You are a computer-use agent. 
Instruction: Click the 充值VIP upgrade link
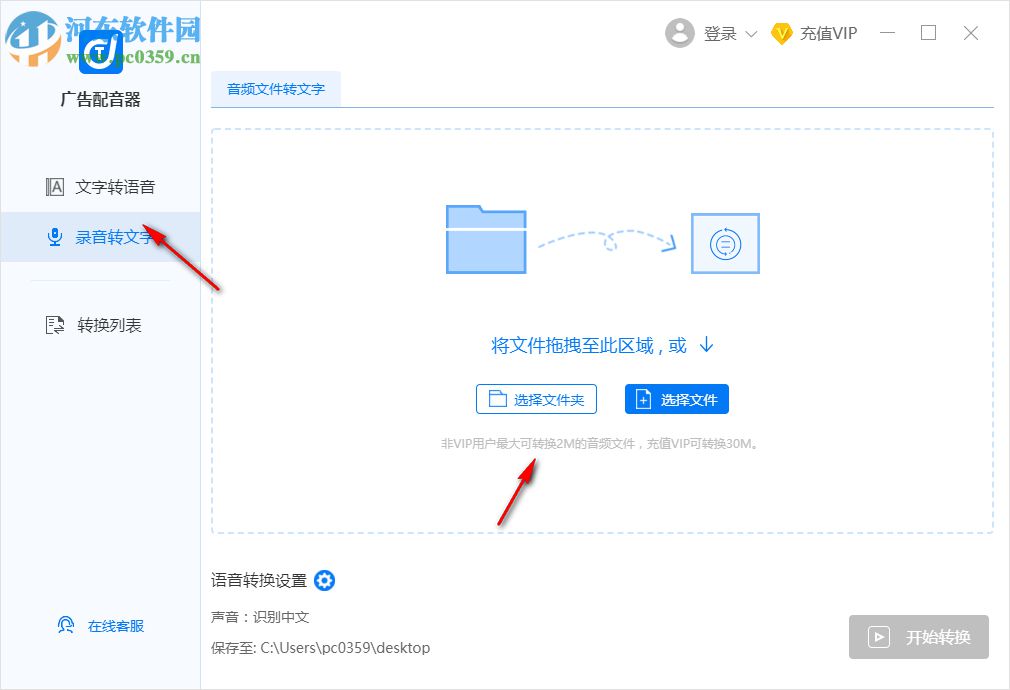coord(827,32)
